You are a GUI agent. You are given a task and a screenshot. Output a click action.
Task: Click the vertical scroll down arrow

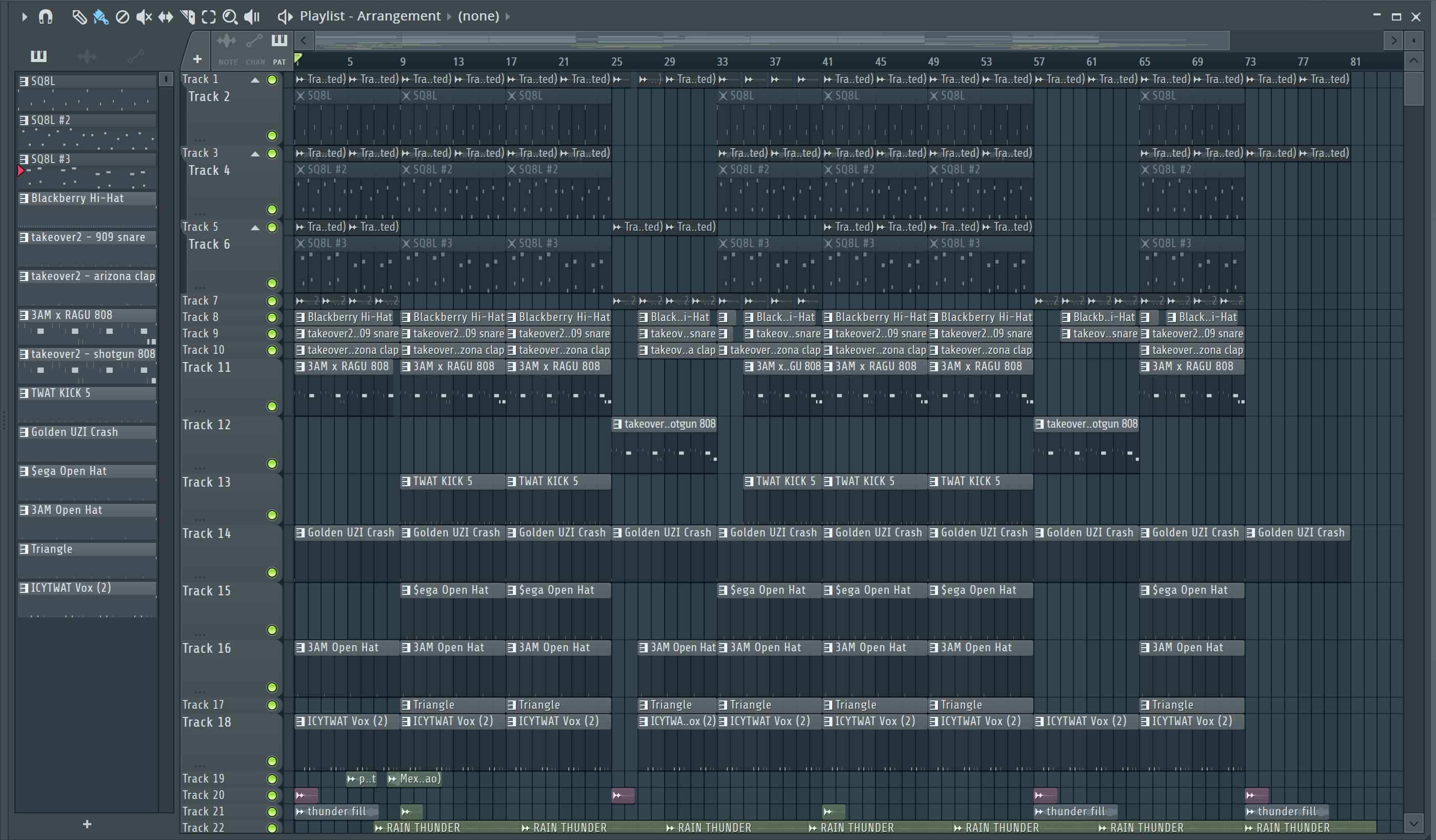tap(1413, 823)
